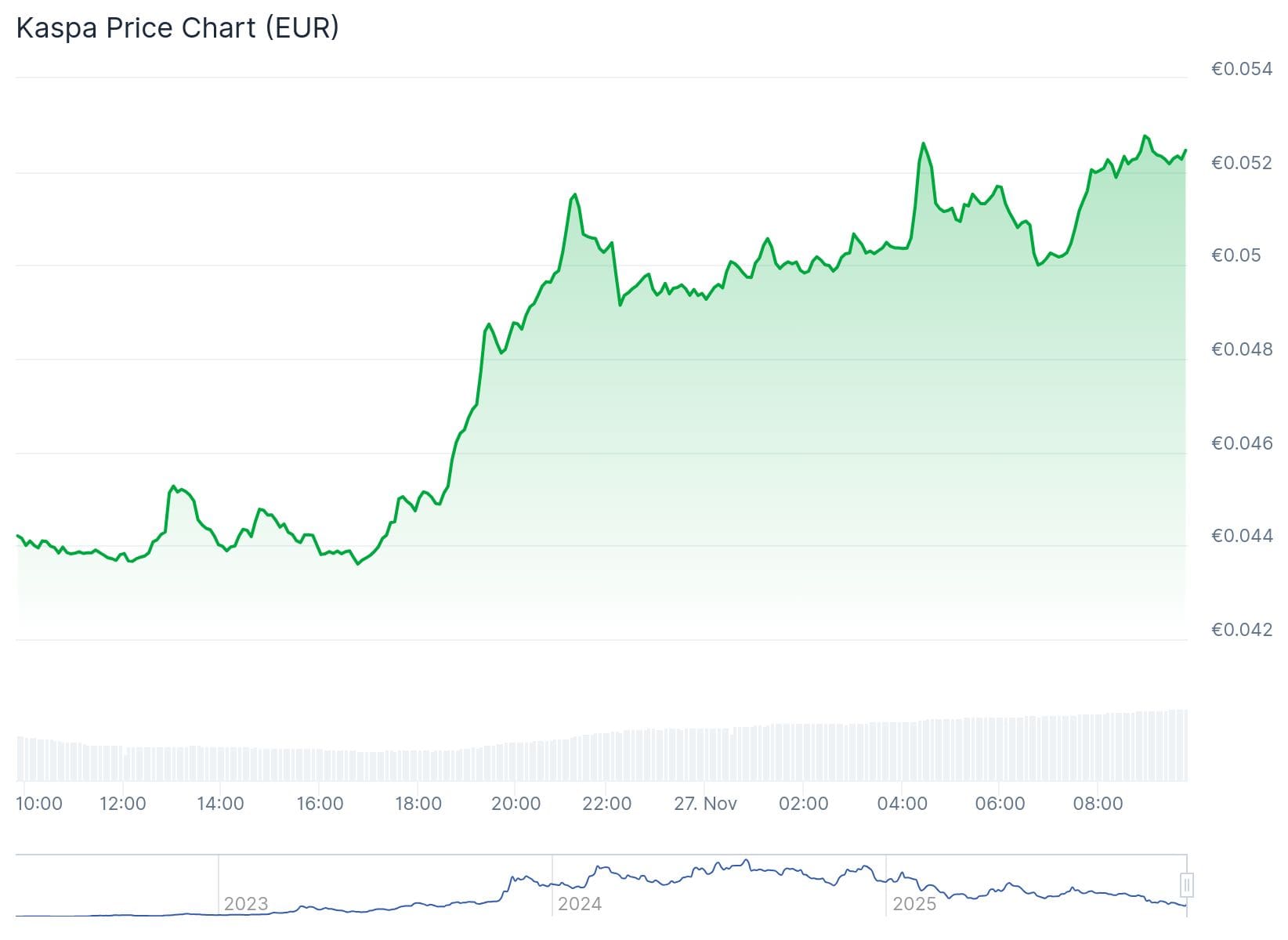1288x940 pixels.
Task: Click the €0.044 price axis label
Action: point(1241,536)
